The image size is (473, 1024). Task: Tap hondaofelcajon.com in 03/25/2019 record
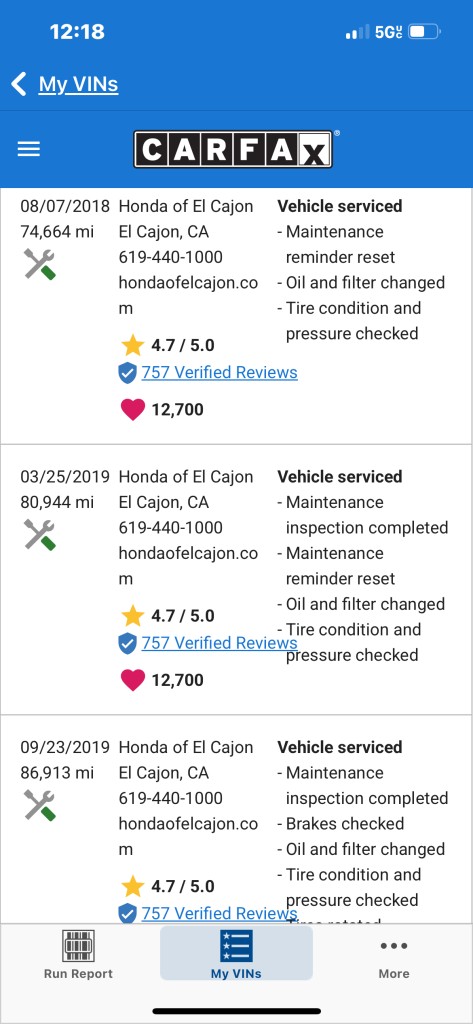click(188, 566)
